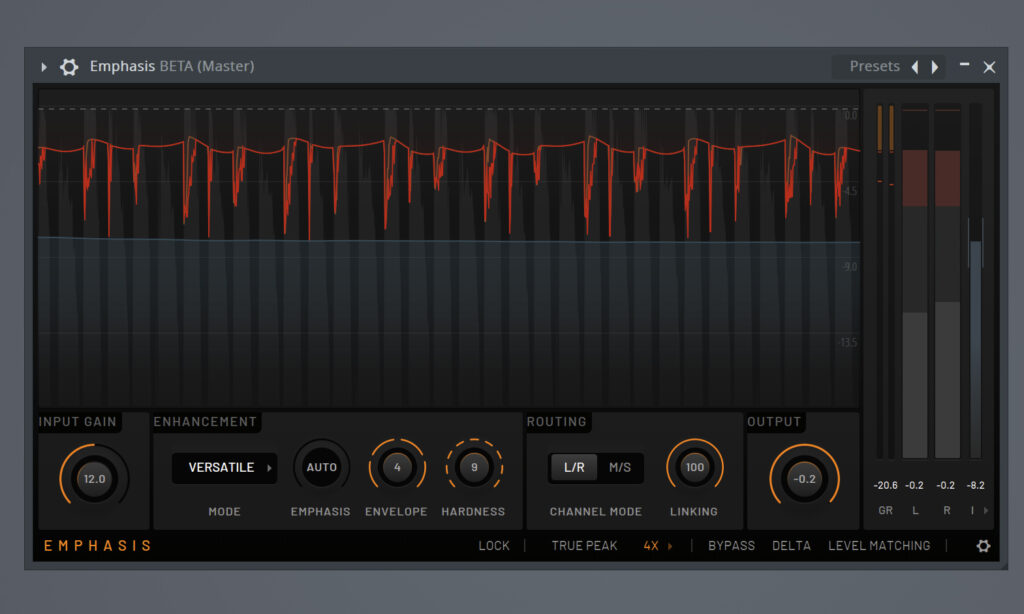Click the Emphasis BETA (Master) title
Screen dimensions: 1024x614
[172, 66]
